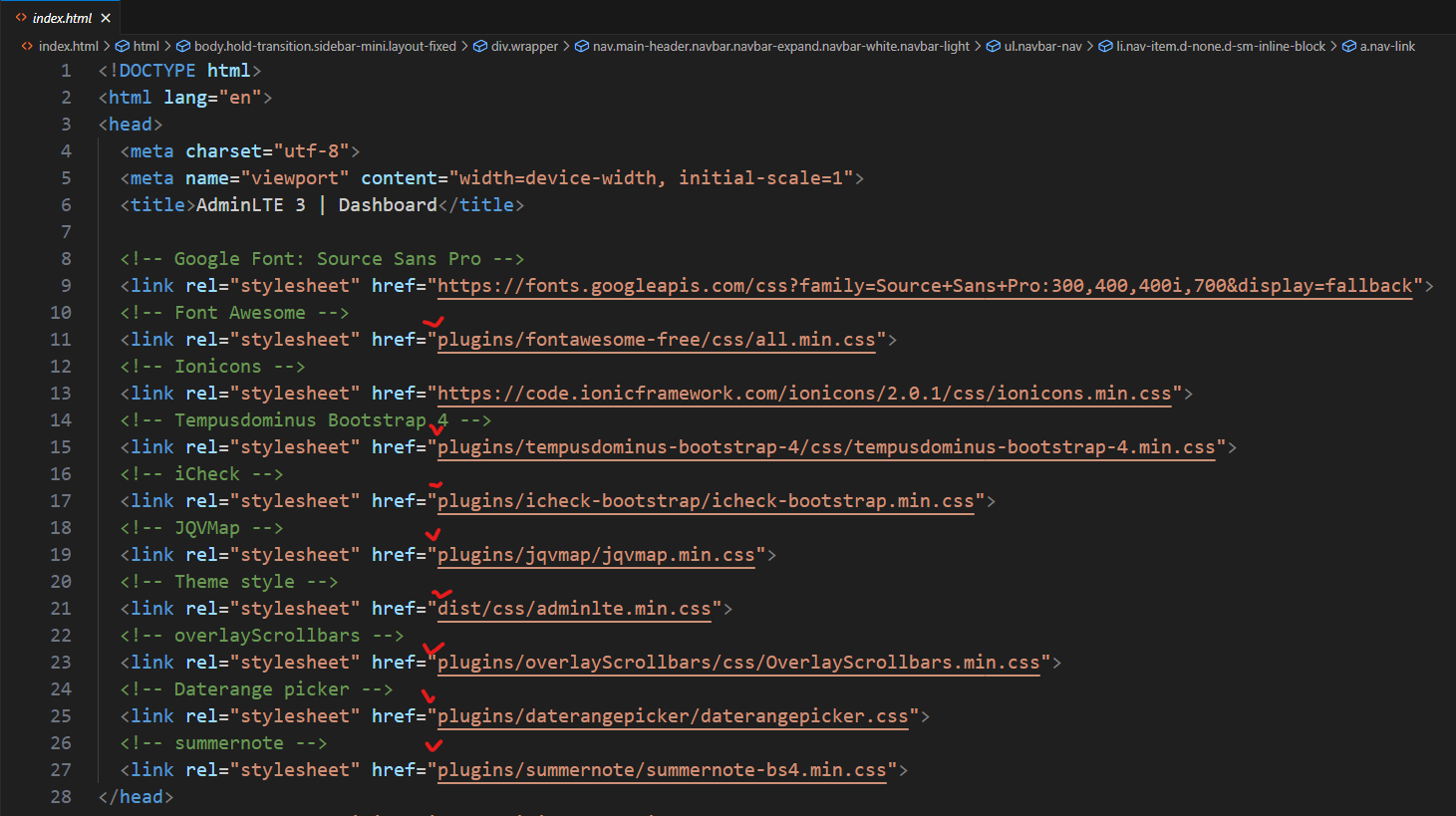Open the dist/css/adminlte.min.css path

coord(574,609)
